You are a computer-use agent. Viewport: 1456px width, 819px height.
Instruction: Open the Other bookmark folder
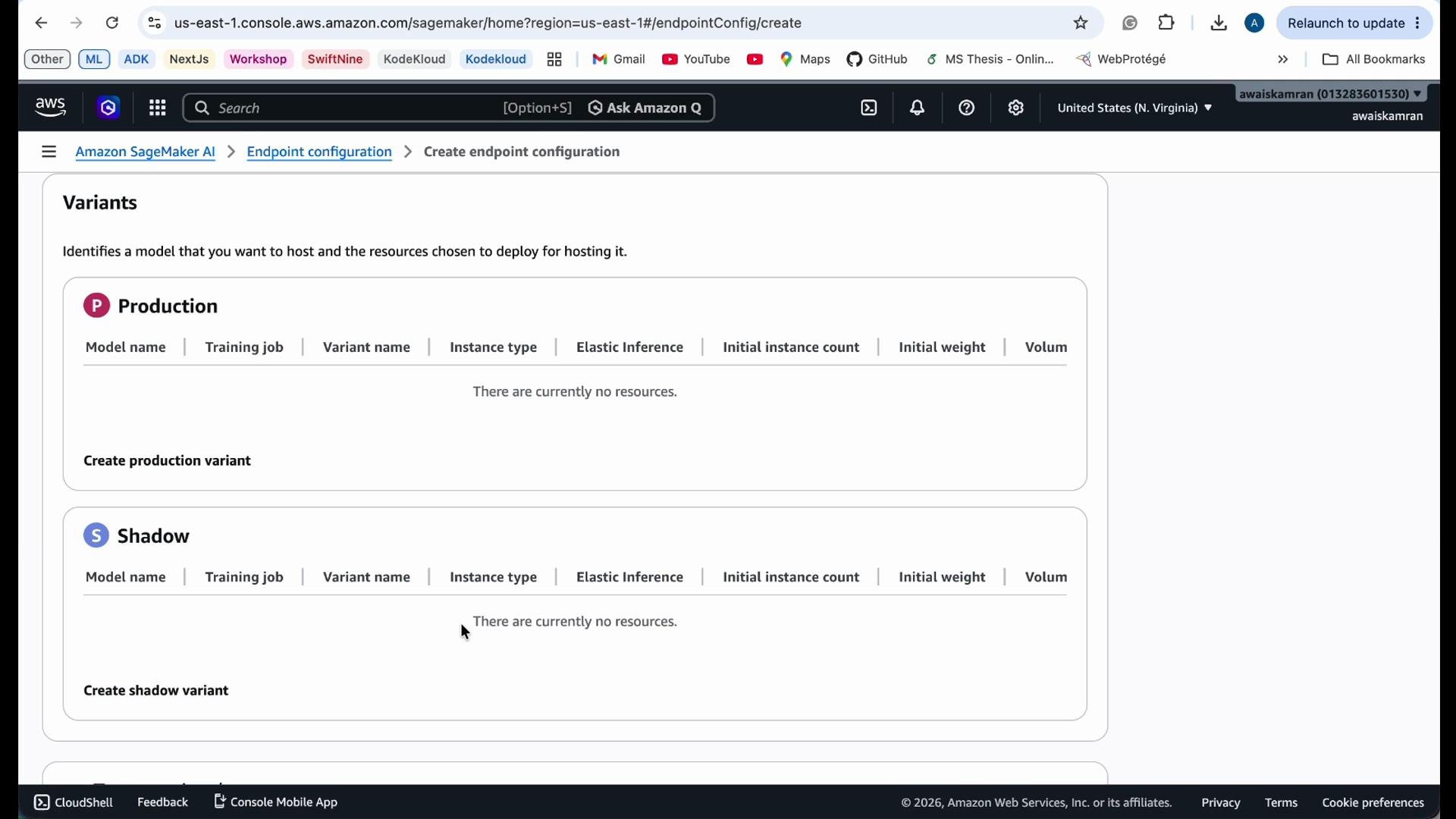(47, 59)
